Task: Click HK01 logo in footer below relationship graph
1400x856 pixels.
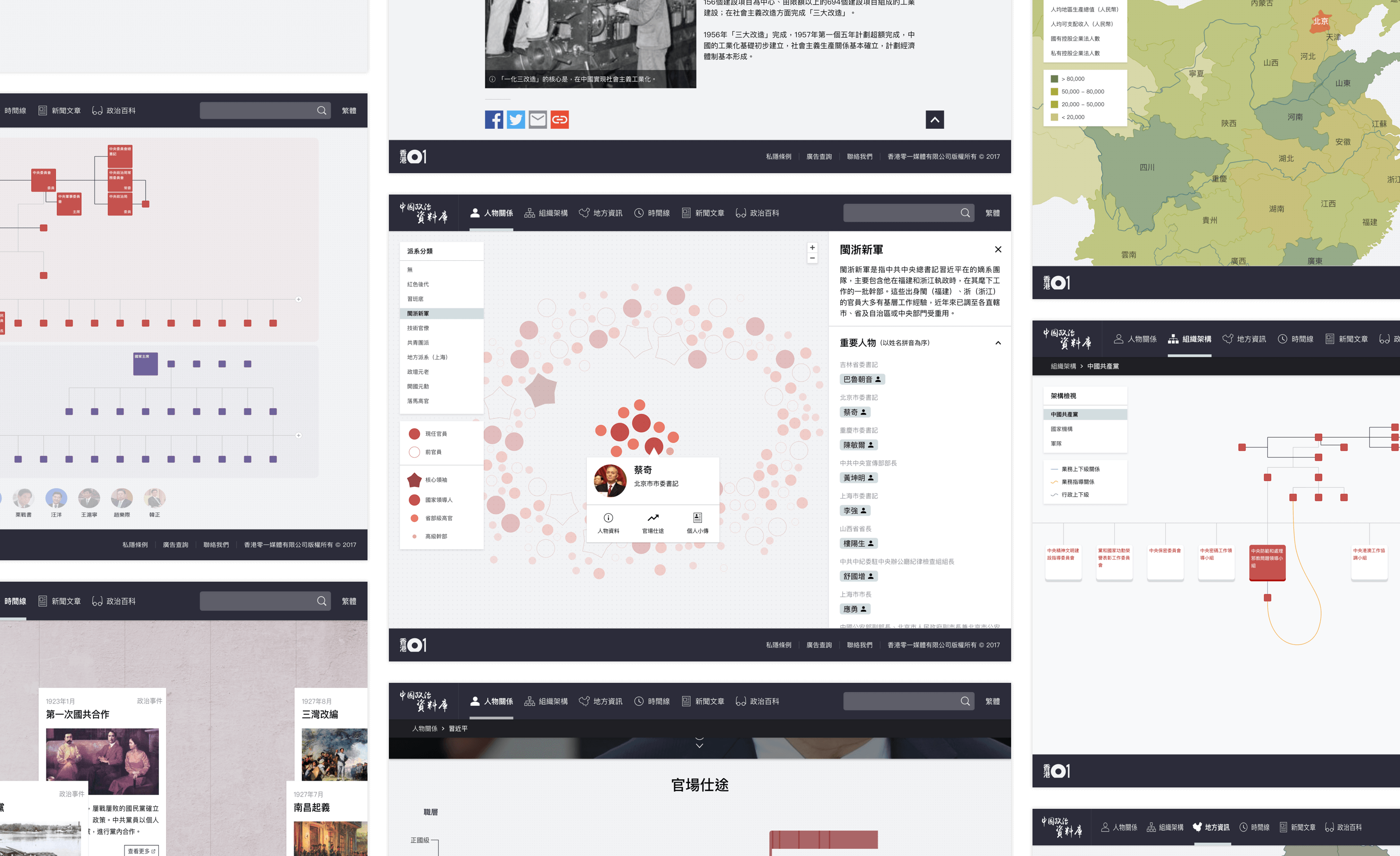Action: (x=413, y=645)
